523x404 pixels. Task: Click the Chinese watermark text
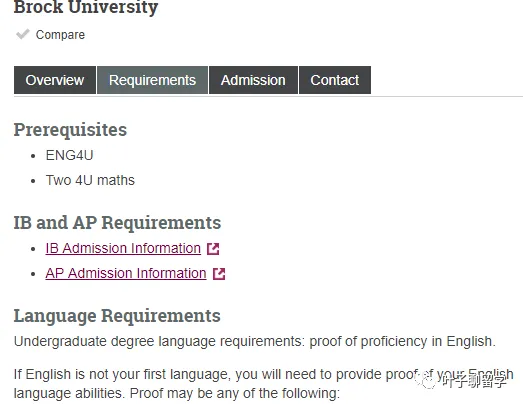pyautogui.click(x=474, y=380)
